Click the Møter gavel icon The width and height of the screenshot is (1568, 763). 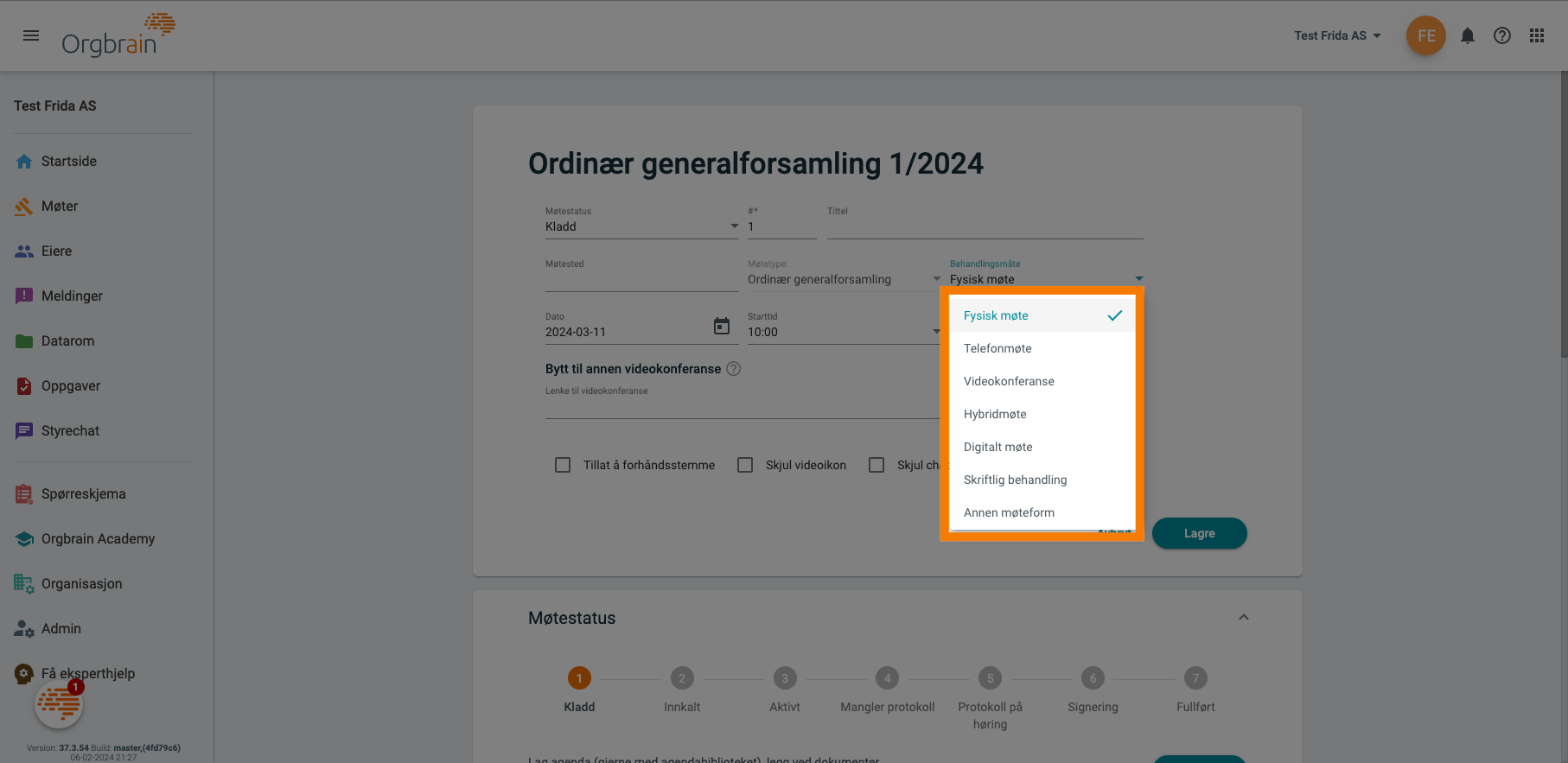pyautogui.click(x=24, y=207)
